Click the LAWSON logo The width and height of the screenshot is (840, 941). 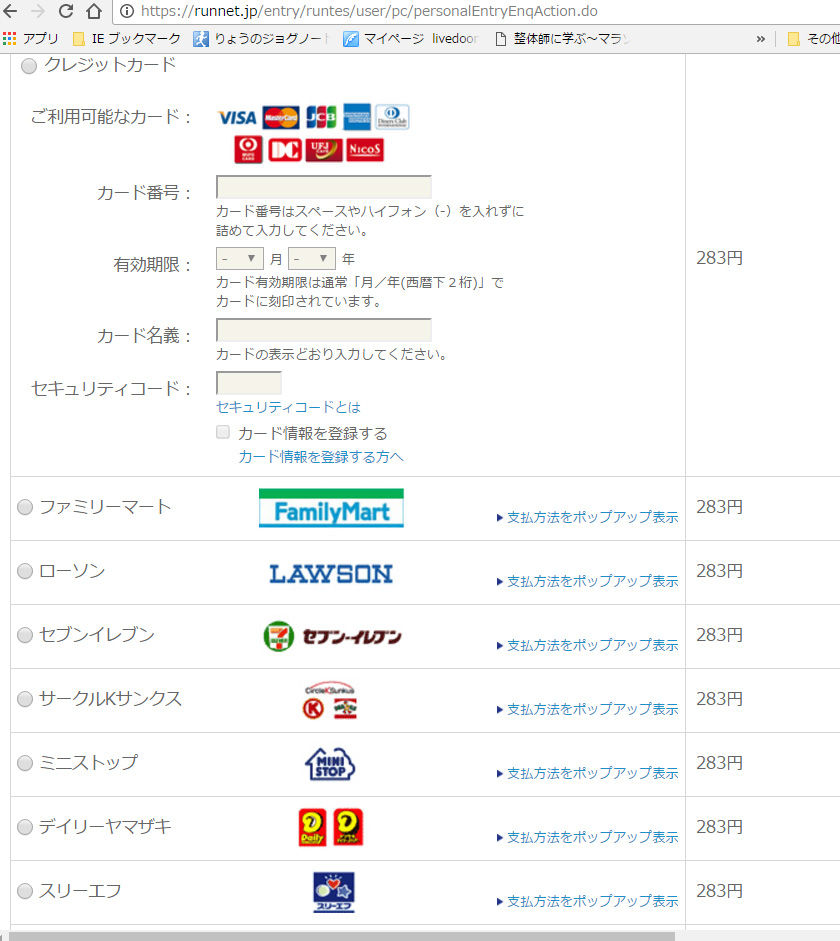tap(331, 574)
